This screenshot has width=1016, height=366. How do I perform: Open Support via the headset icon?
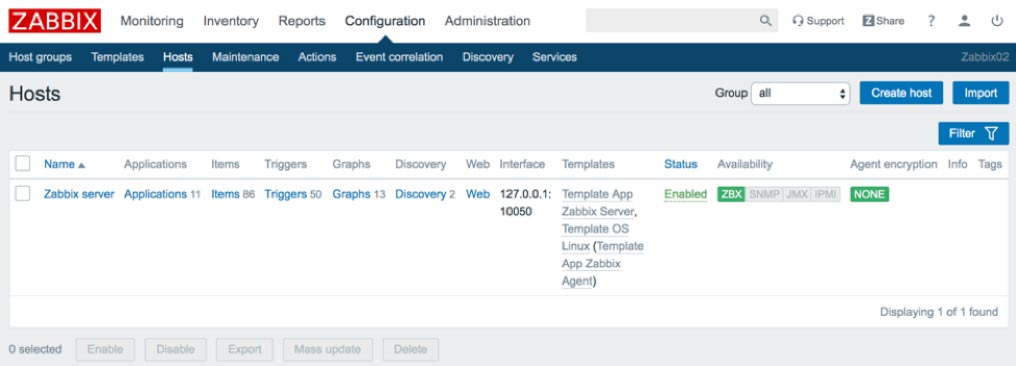coord(798,21)
